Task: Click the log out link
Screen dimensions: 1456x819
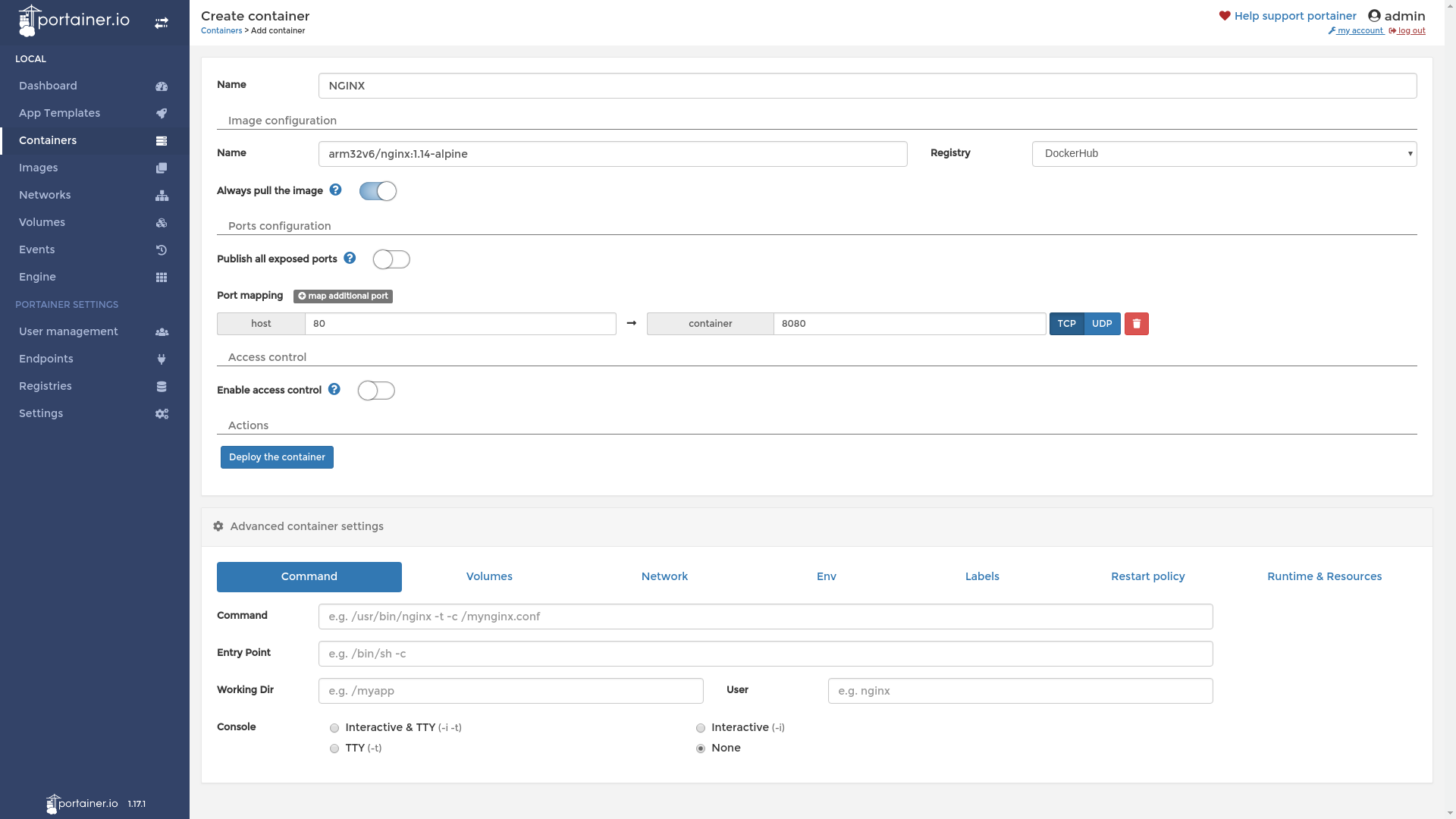Action: coord(1407,31)
